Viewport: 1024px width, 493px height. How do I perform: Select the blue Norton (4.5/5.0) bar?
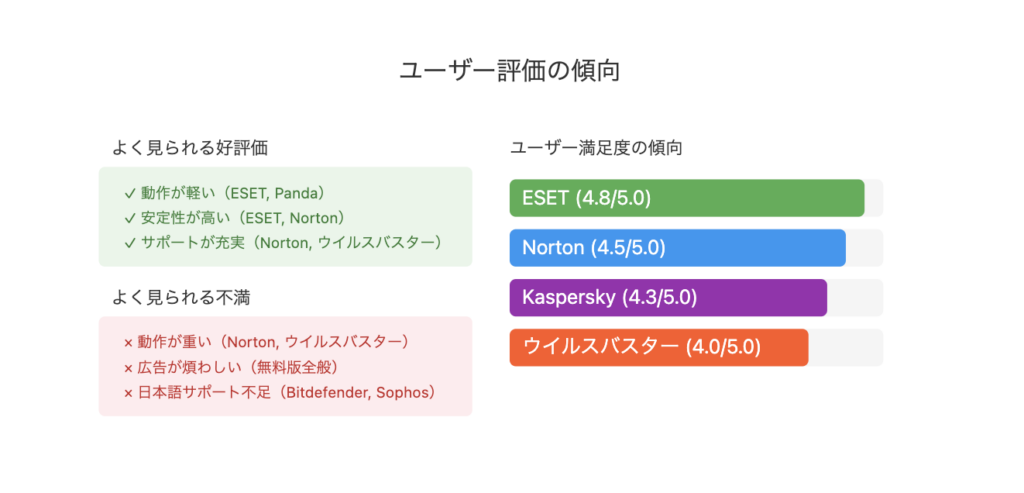678,248
